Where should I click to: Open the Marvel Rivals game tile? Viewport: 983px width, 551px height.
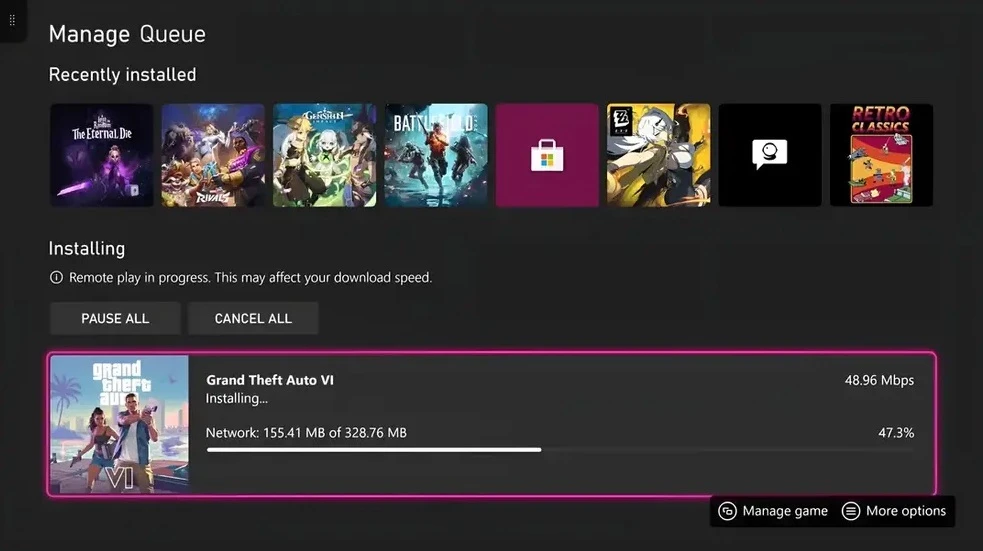tap(213, 155)
